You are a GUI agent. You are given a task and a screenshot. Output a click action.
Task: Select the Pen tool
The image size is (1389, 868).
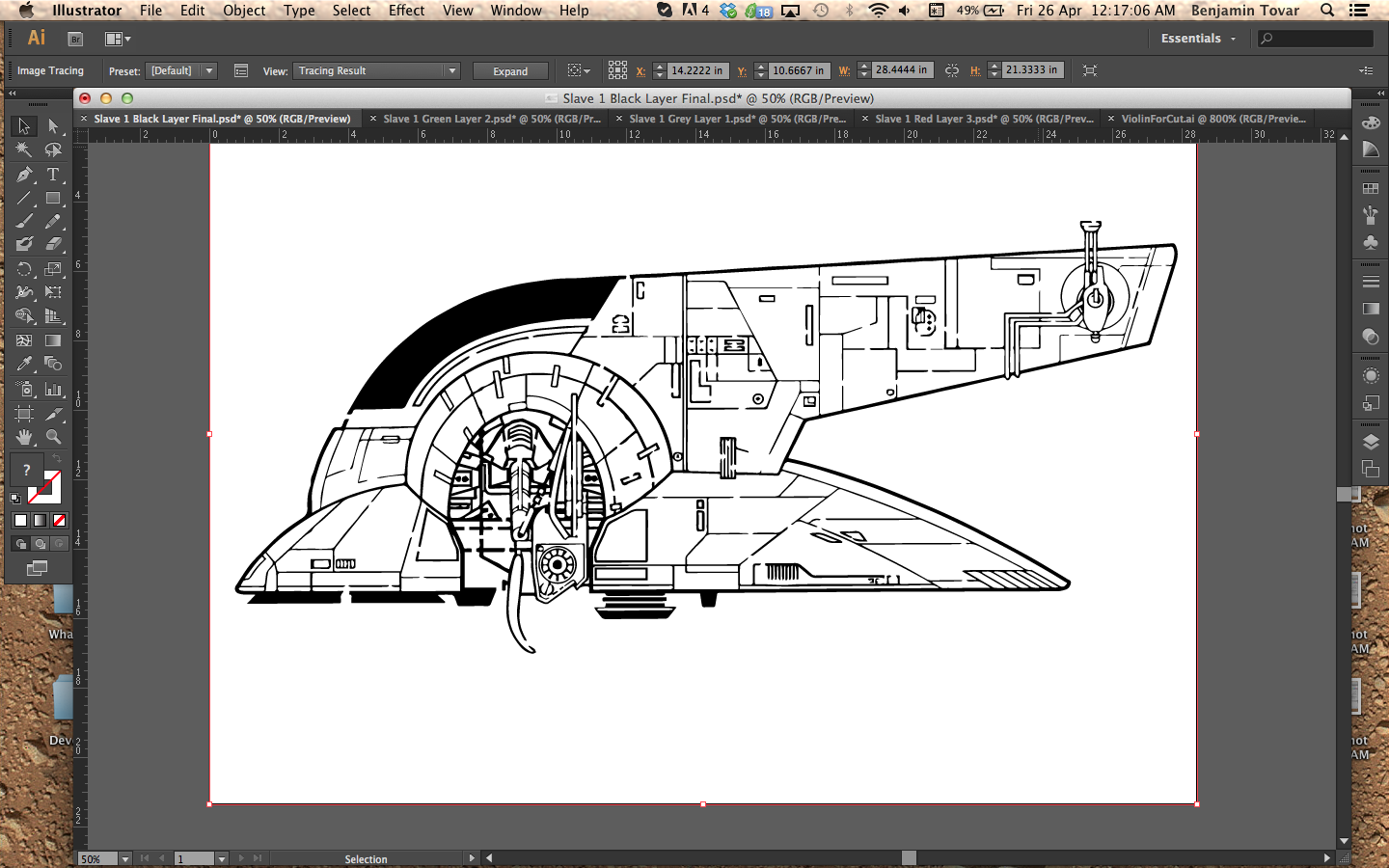pyautogui.click(x=24, y=175)
